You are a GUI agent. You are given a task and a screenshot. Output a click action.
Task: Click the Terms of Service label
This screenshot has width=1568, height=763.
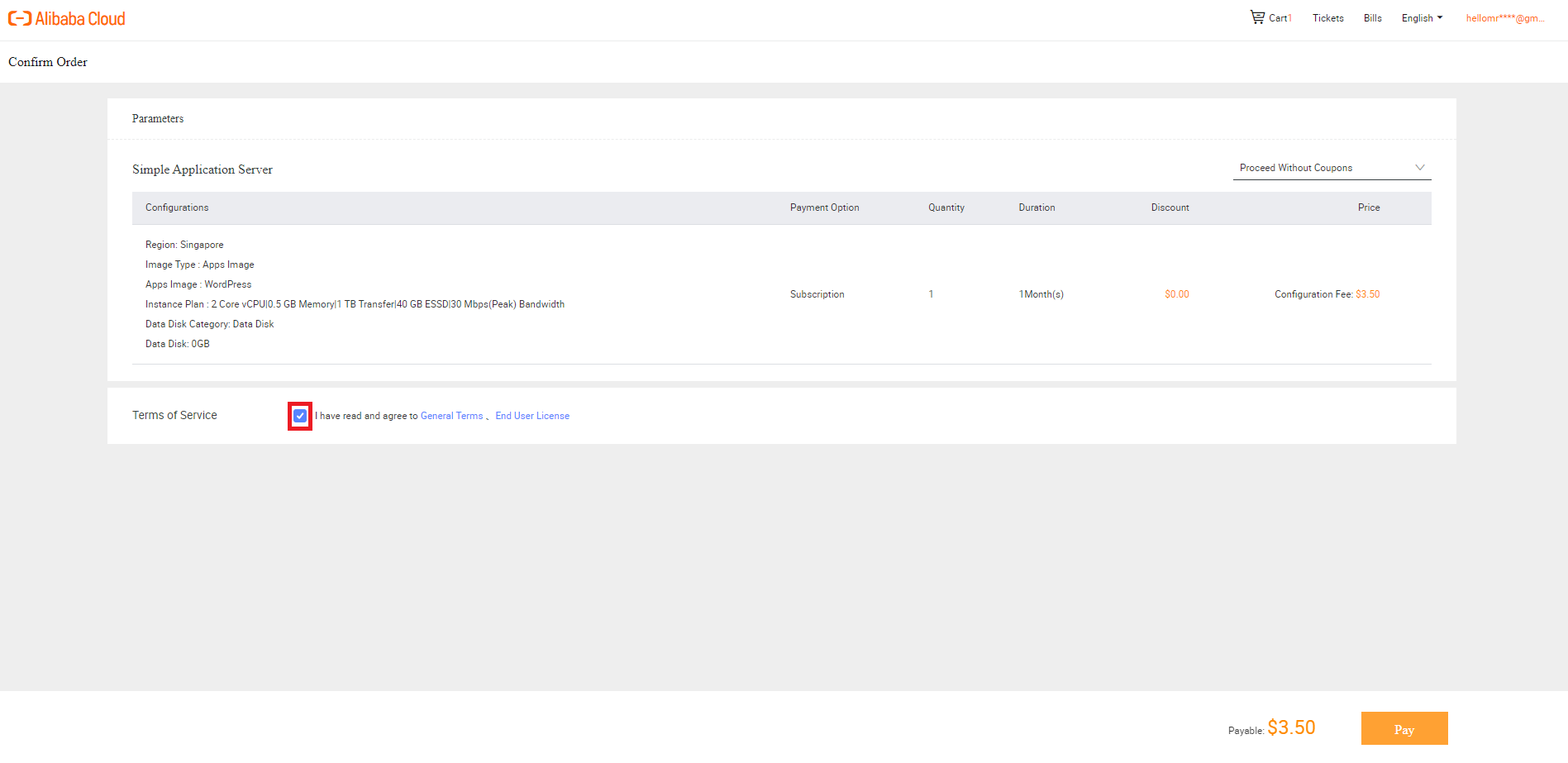pyautogui.click(x=174, y=415)
